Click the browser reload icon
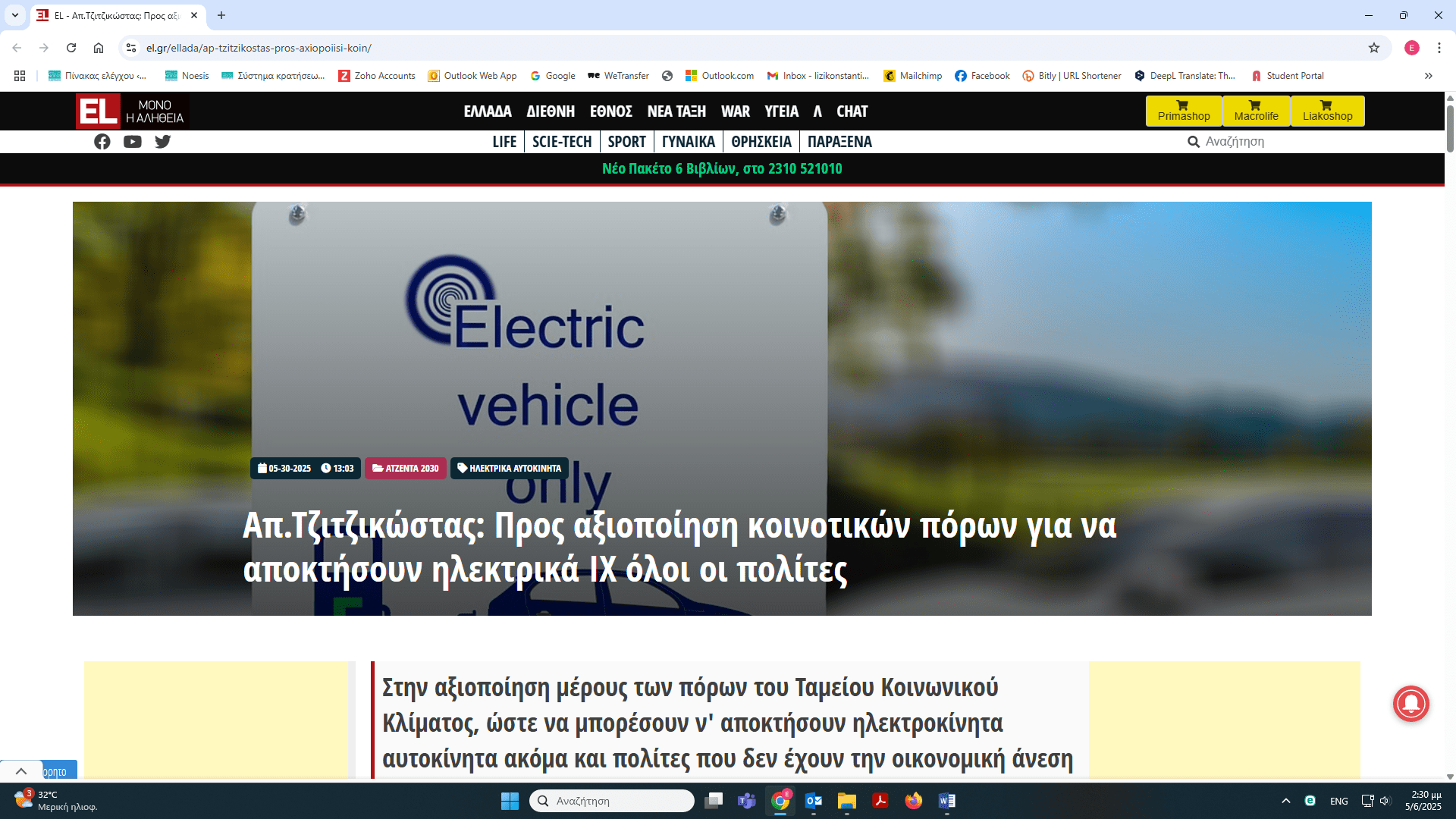 click(x=71, y=48)
